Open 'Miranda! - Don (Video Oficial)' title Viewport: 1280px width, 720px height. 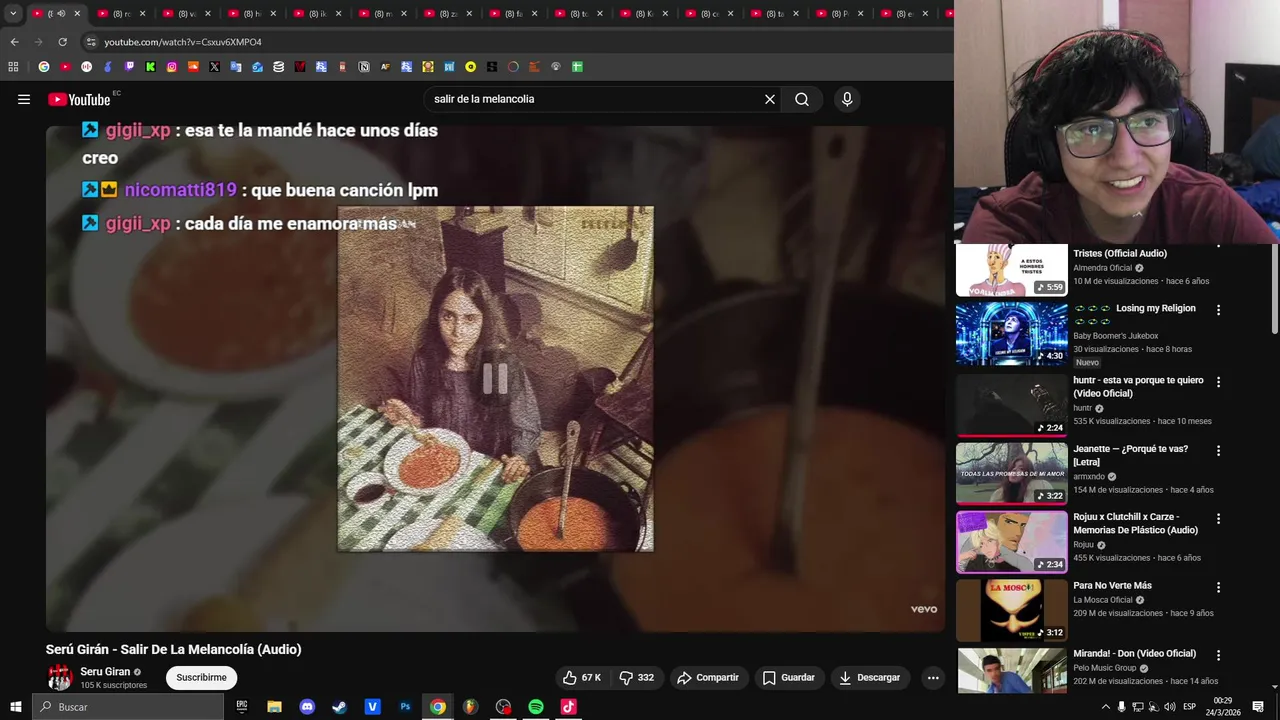(x=1134, y=653)
